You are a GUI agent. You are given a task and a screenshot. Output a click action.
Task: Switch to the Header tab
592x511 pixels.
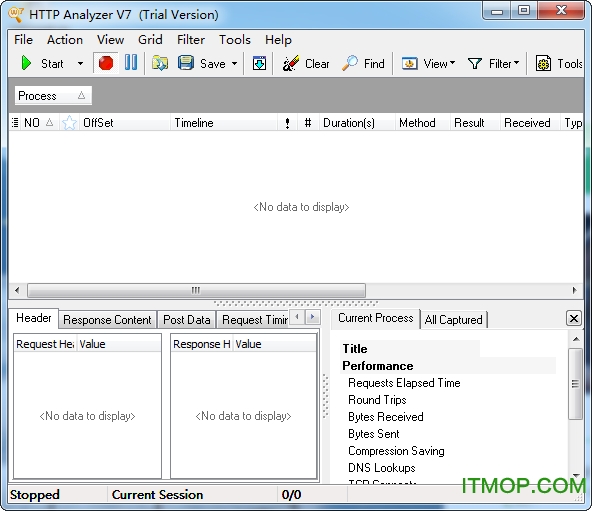tap(34, 318)
